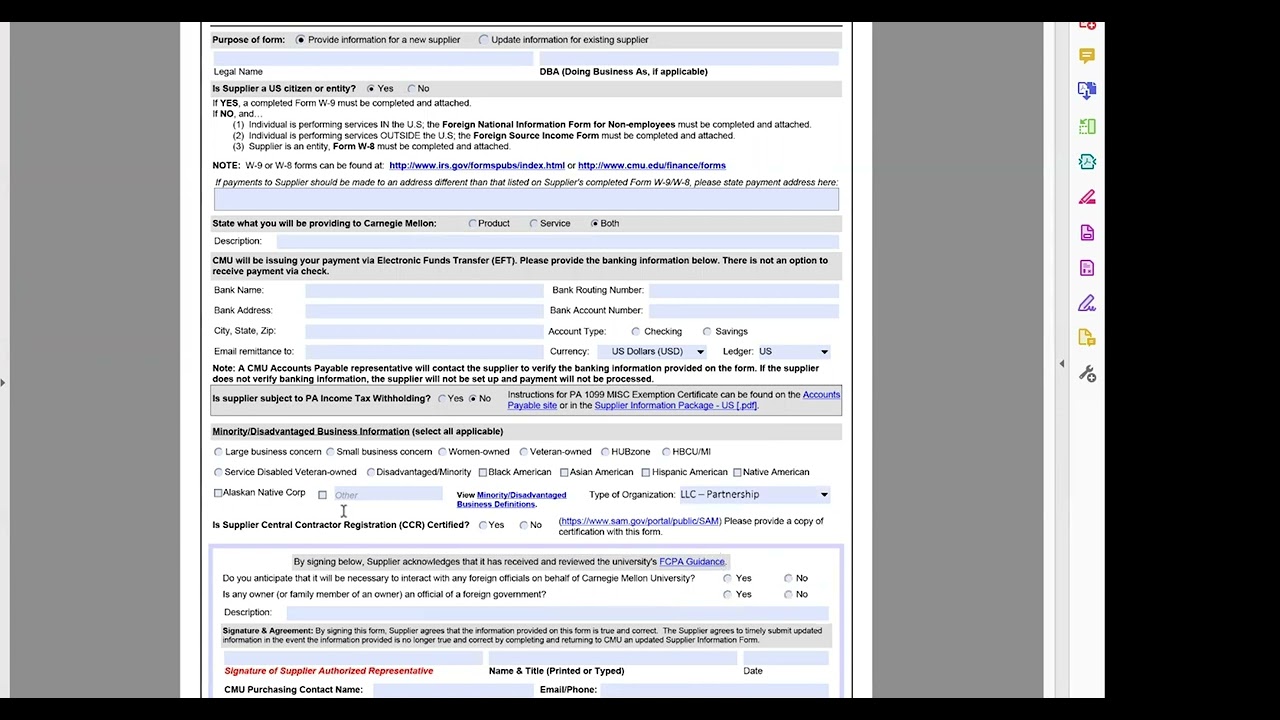Screen dimensions: 1280x720
Task: Check the Asian American checkbox
Action: (564, 472)
